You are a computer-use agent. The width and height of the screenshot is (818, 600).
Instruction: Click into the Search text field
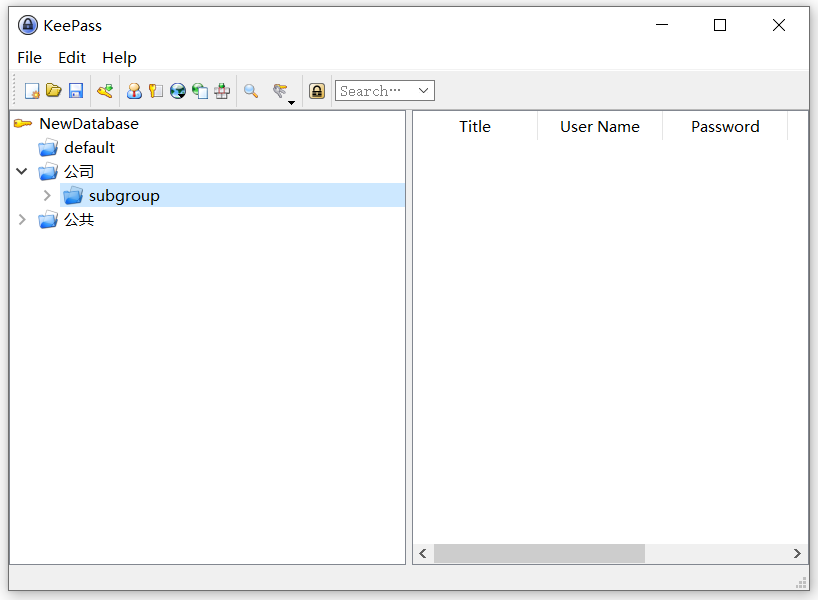pos(376,91)
